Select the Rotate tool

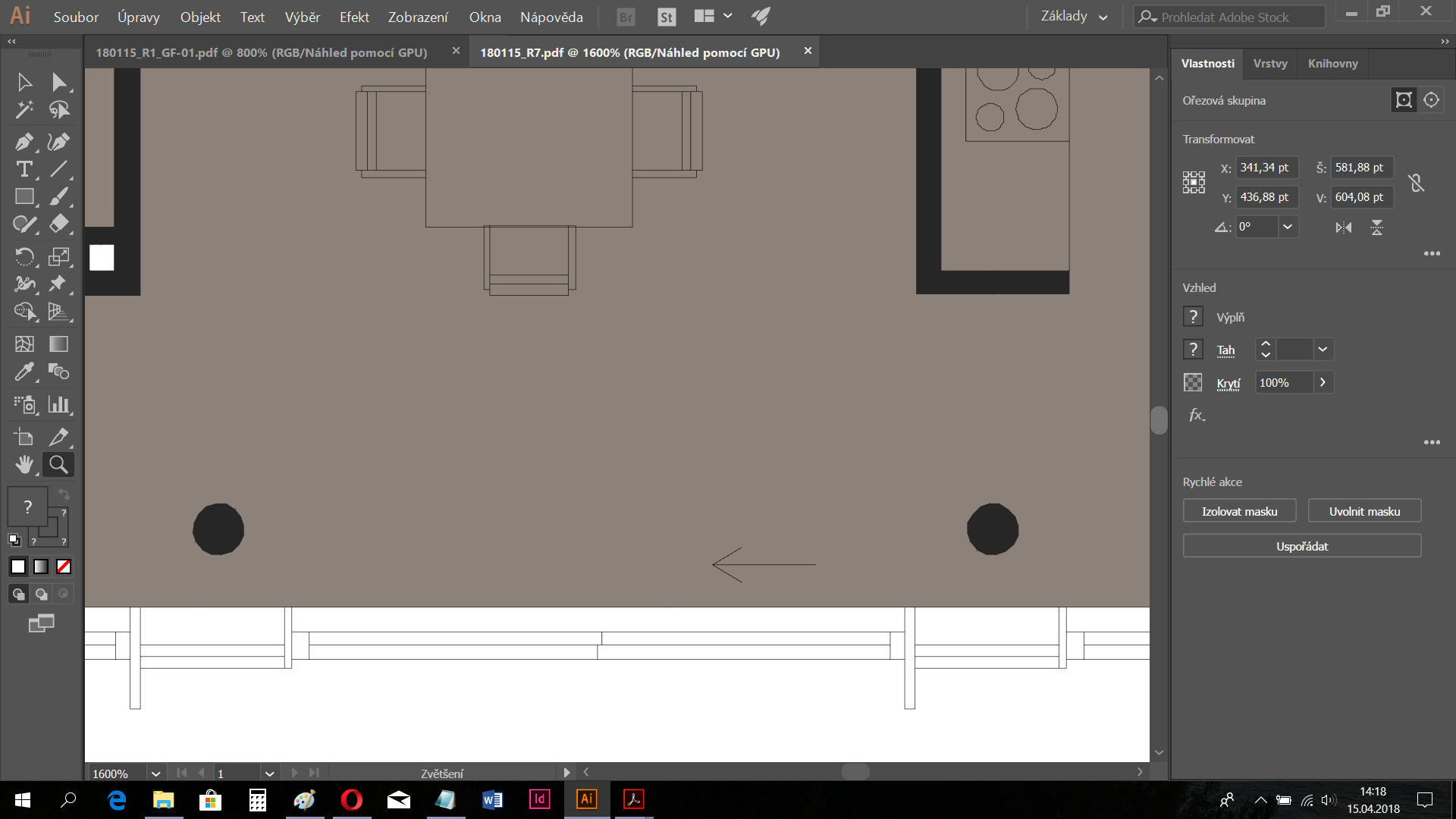[24, 256]
